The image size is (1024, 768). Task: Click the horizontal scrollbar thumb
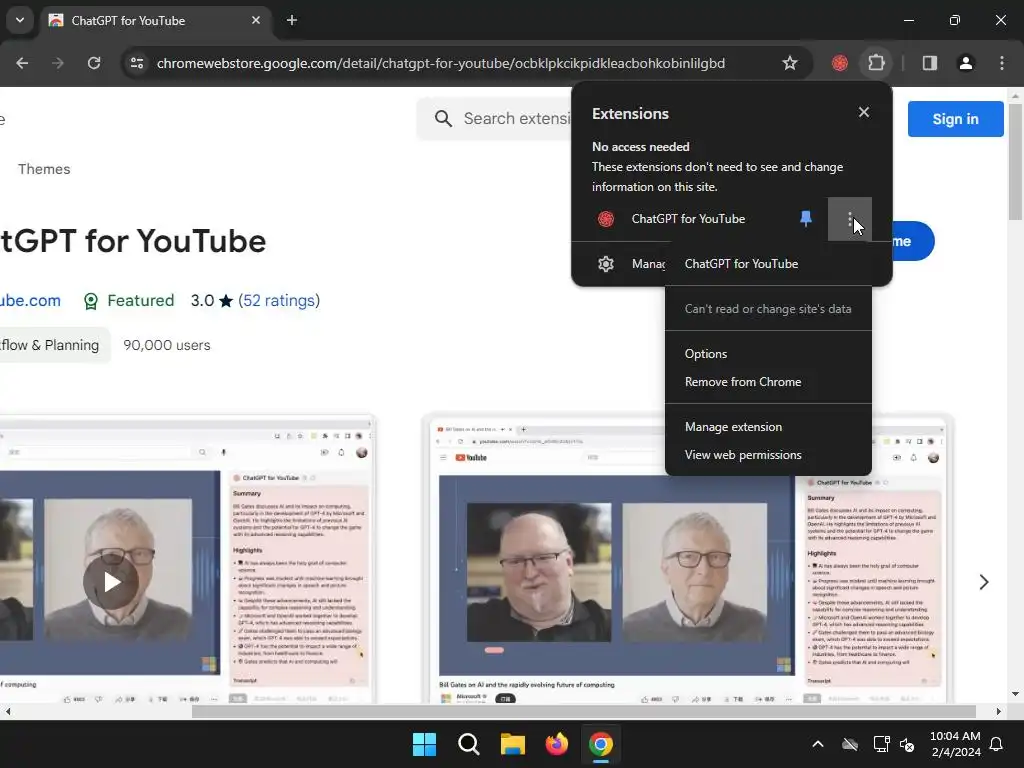coord(583,711)
